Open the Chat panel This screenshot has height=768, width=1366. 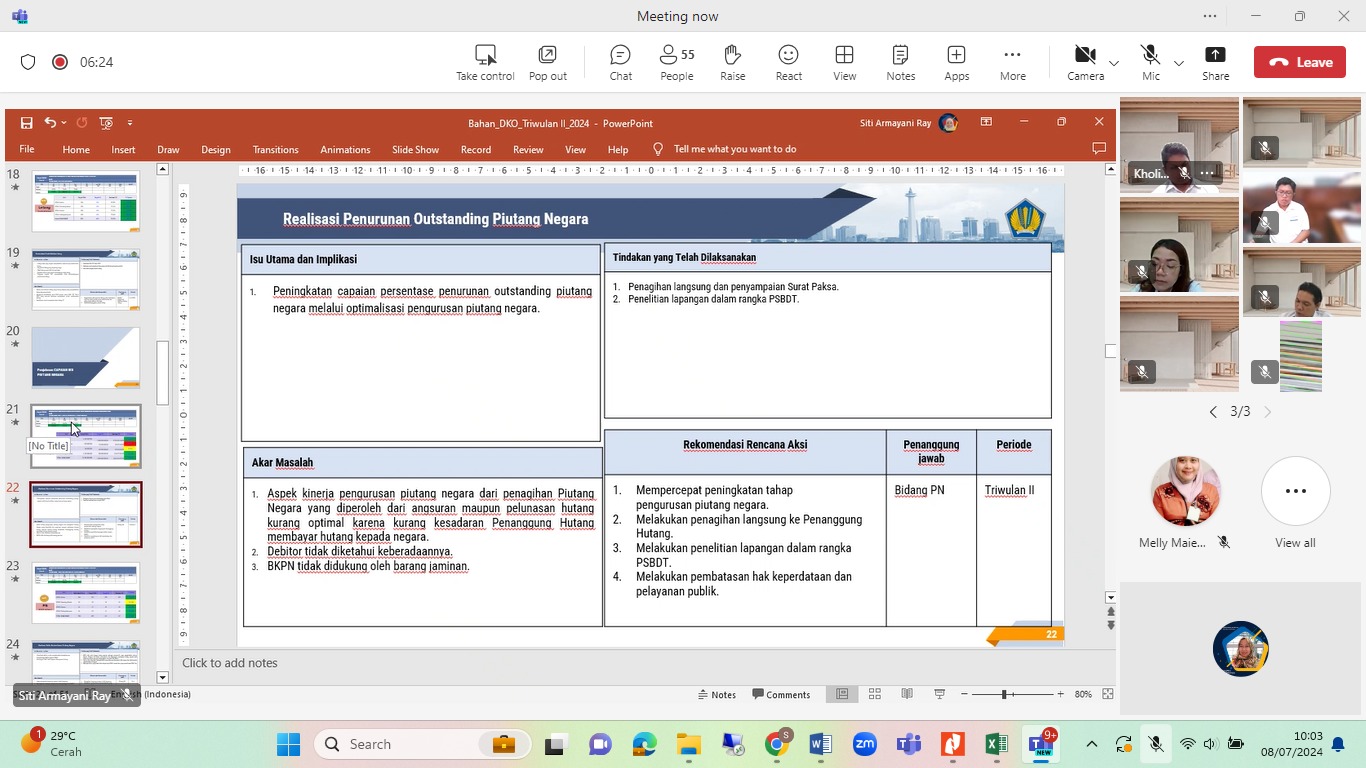(x=620, y=62)
